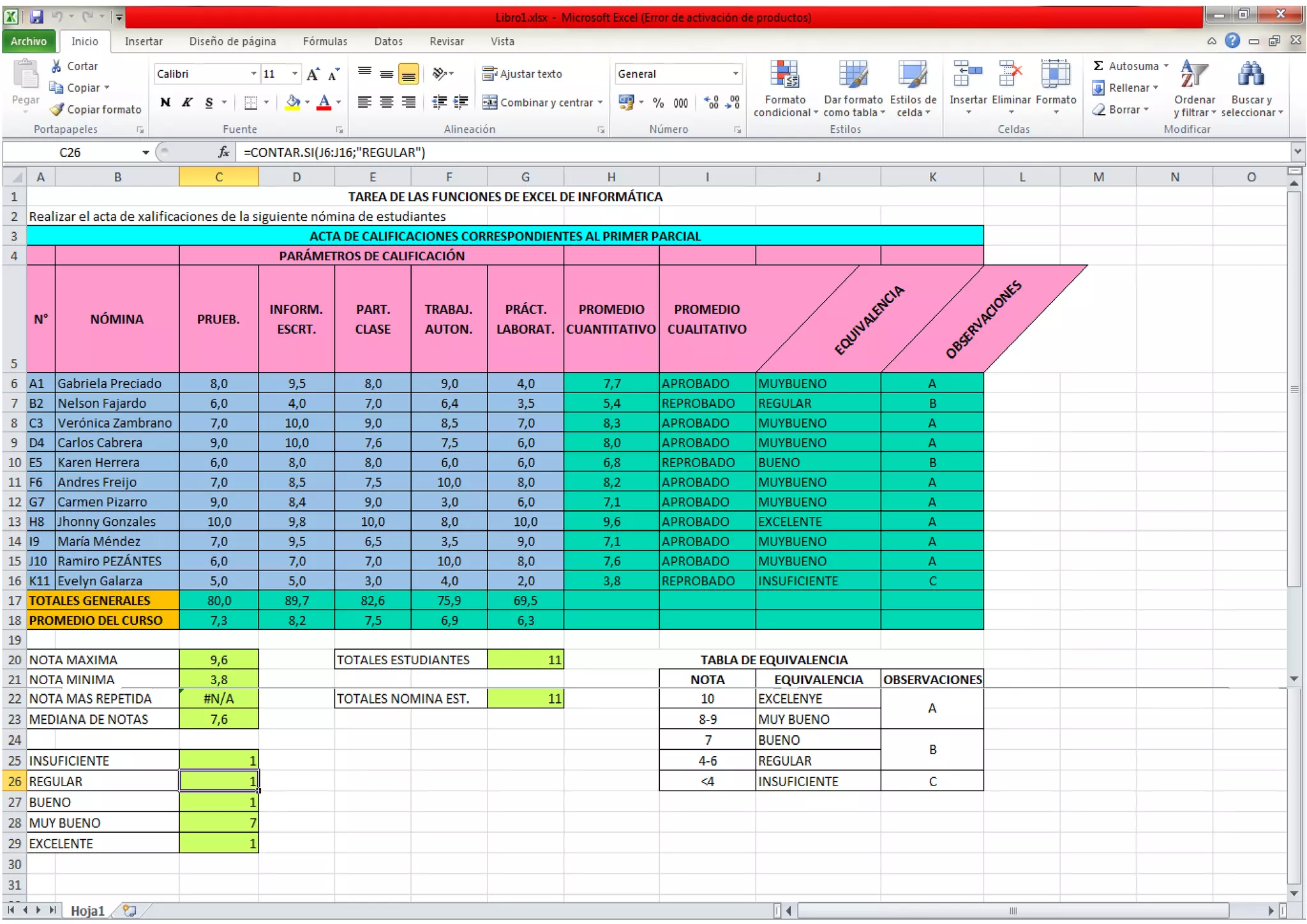This screenshot has width=1307, height=924.
Task: Expand the General number format dropdown
Action: coord(735,74)
